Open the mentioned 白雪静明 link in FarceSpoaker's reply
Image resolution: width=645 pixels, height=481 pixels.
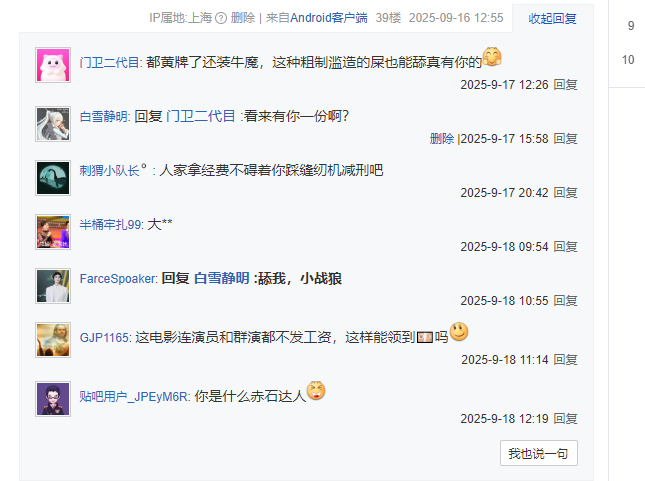222,279
